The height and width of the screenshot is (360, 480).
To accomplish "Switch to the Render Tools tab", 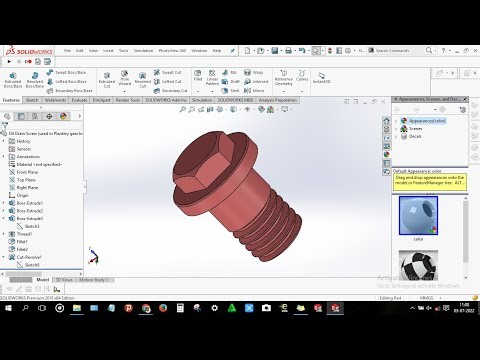I will point(128,100).
